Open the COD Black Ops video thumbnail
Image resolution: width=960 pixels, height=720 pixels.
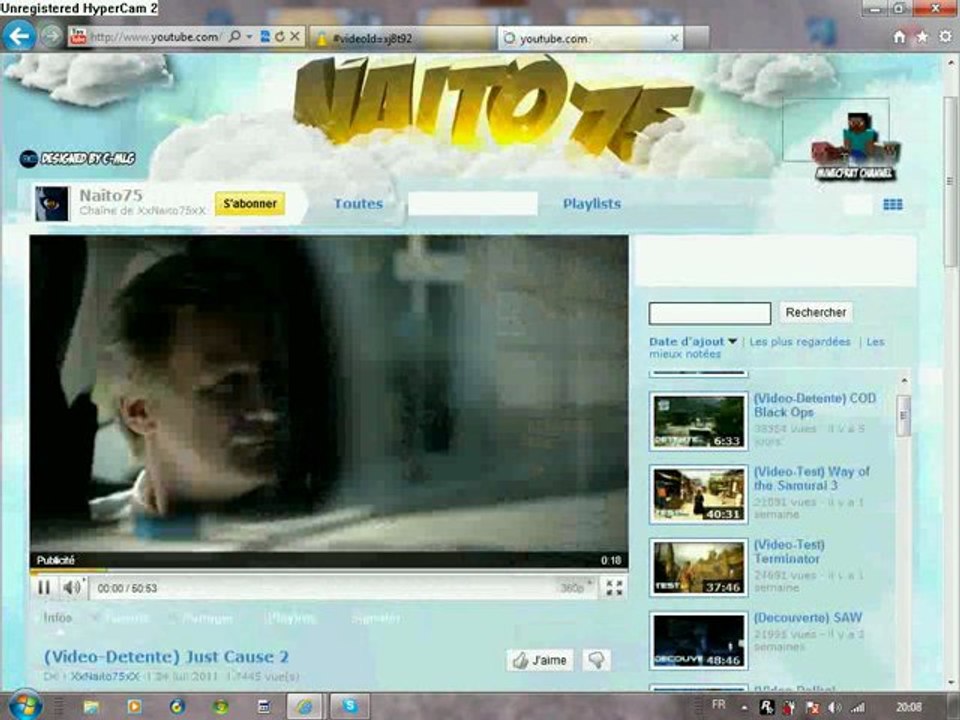pyautogui.click(x=699, y=421)
